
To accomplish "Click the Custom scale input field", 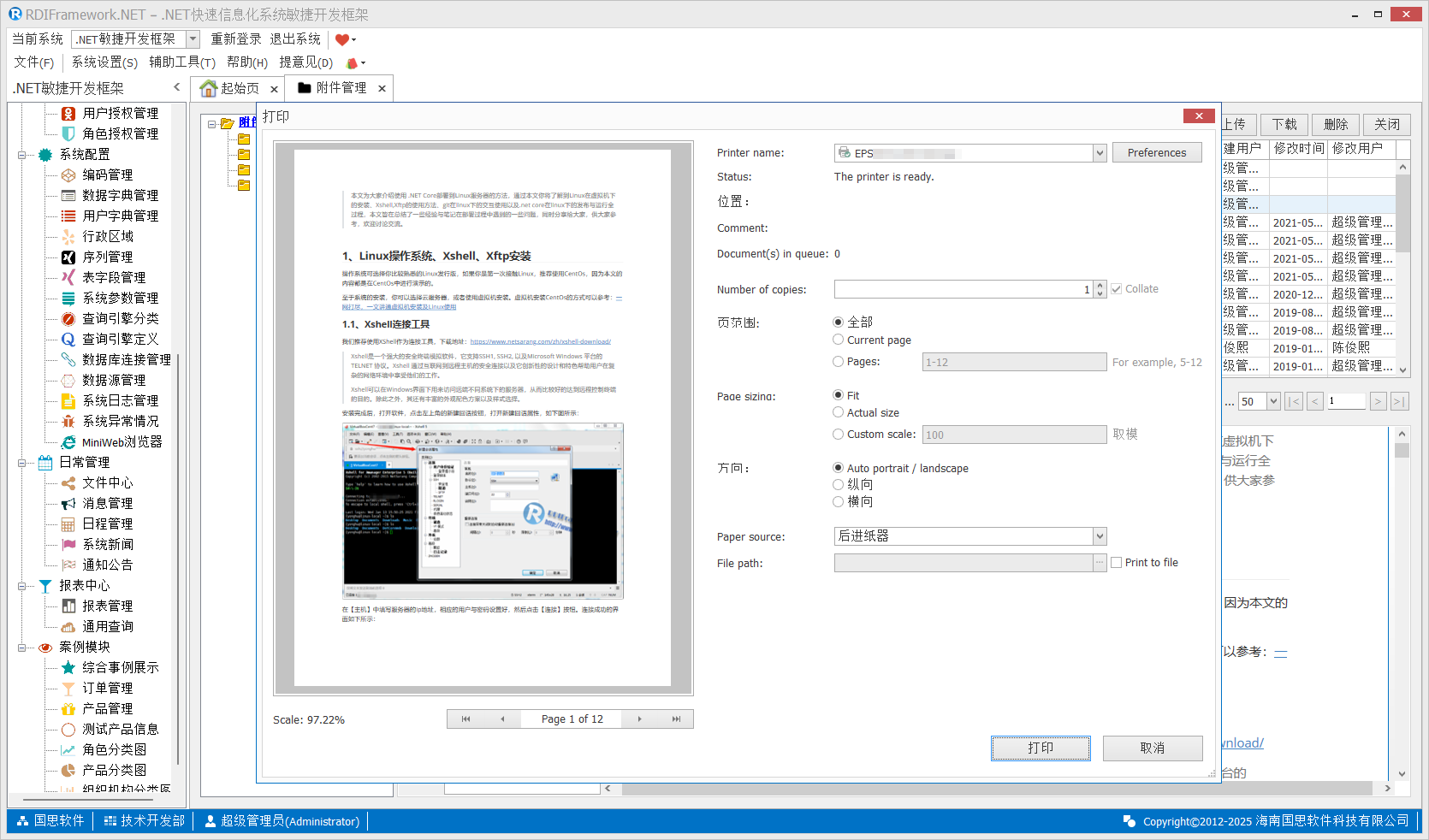I will pyautogui.click(x=1013, y=435).
